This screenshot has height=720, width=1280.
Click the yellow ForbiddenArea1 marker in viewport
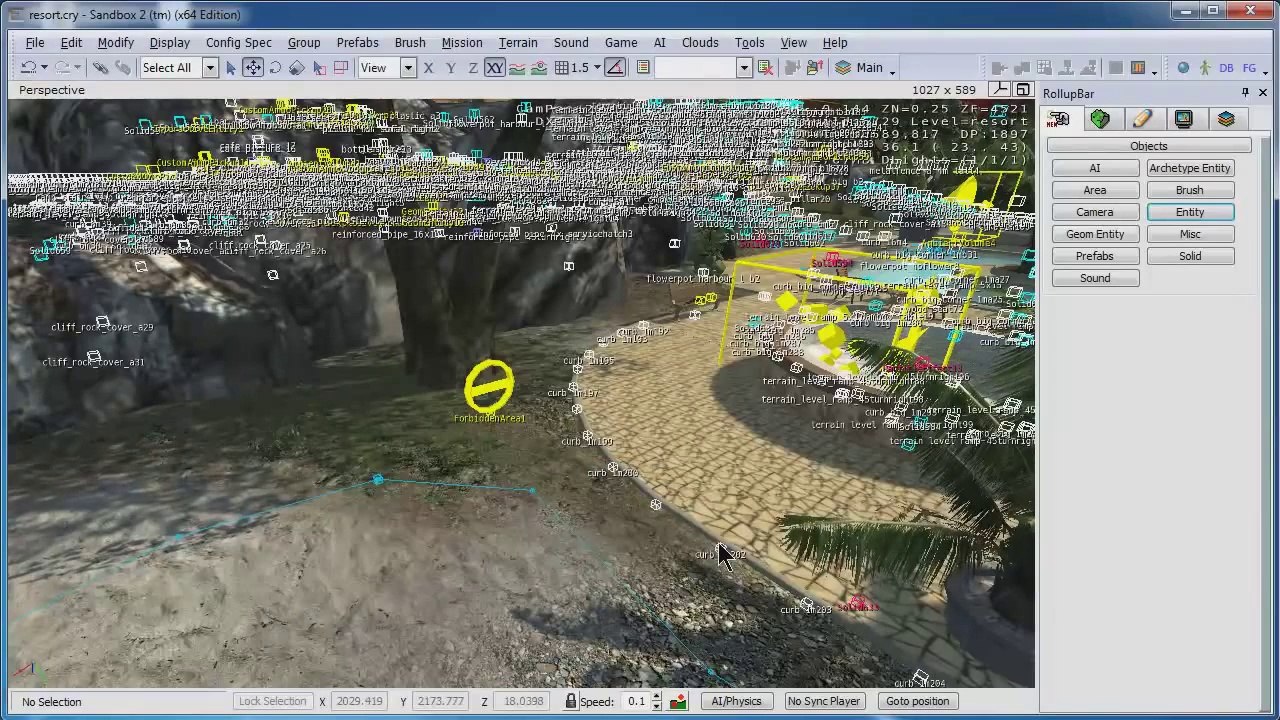coord(489,386)
